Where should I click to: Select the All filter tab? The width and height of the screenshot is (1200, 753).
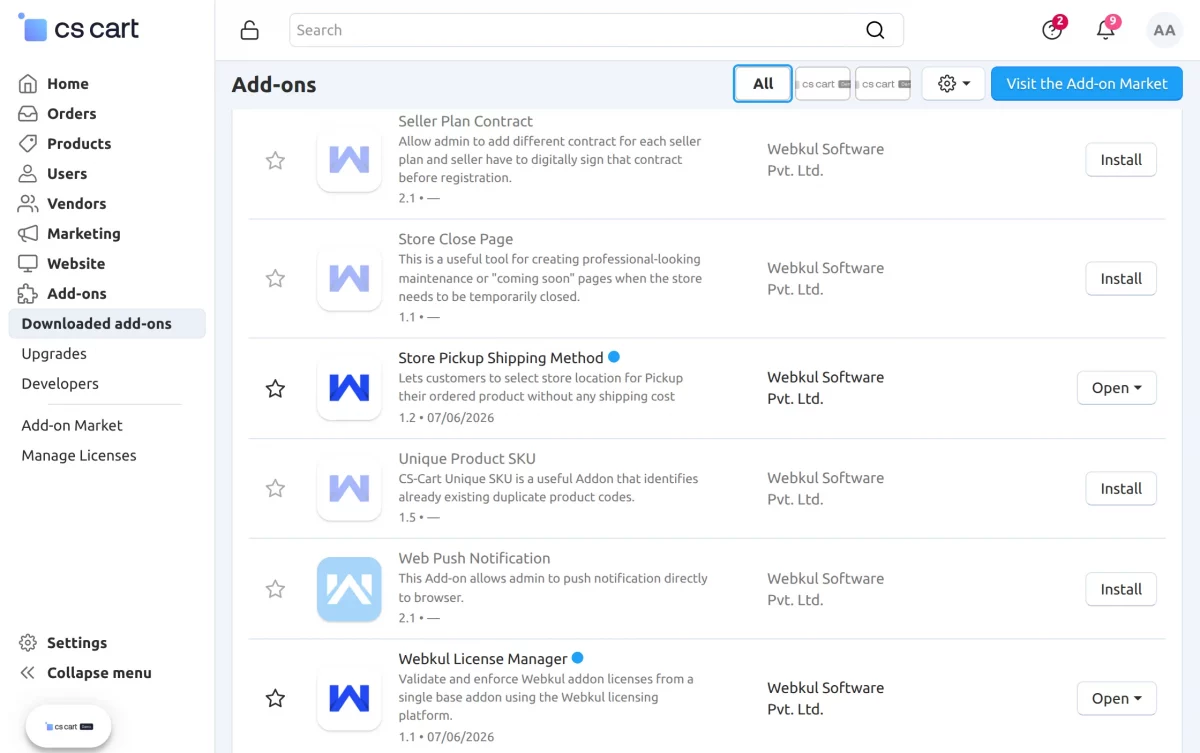point(763,84)
